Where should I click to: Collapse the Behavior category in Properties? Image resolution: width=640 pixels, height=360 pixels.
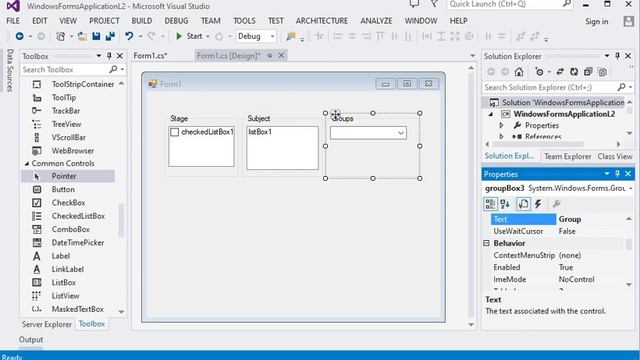pos(487,243)
